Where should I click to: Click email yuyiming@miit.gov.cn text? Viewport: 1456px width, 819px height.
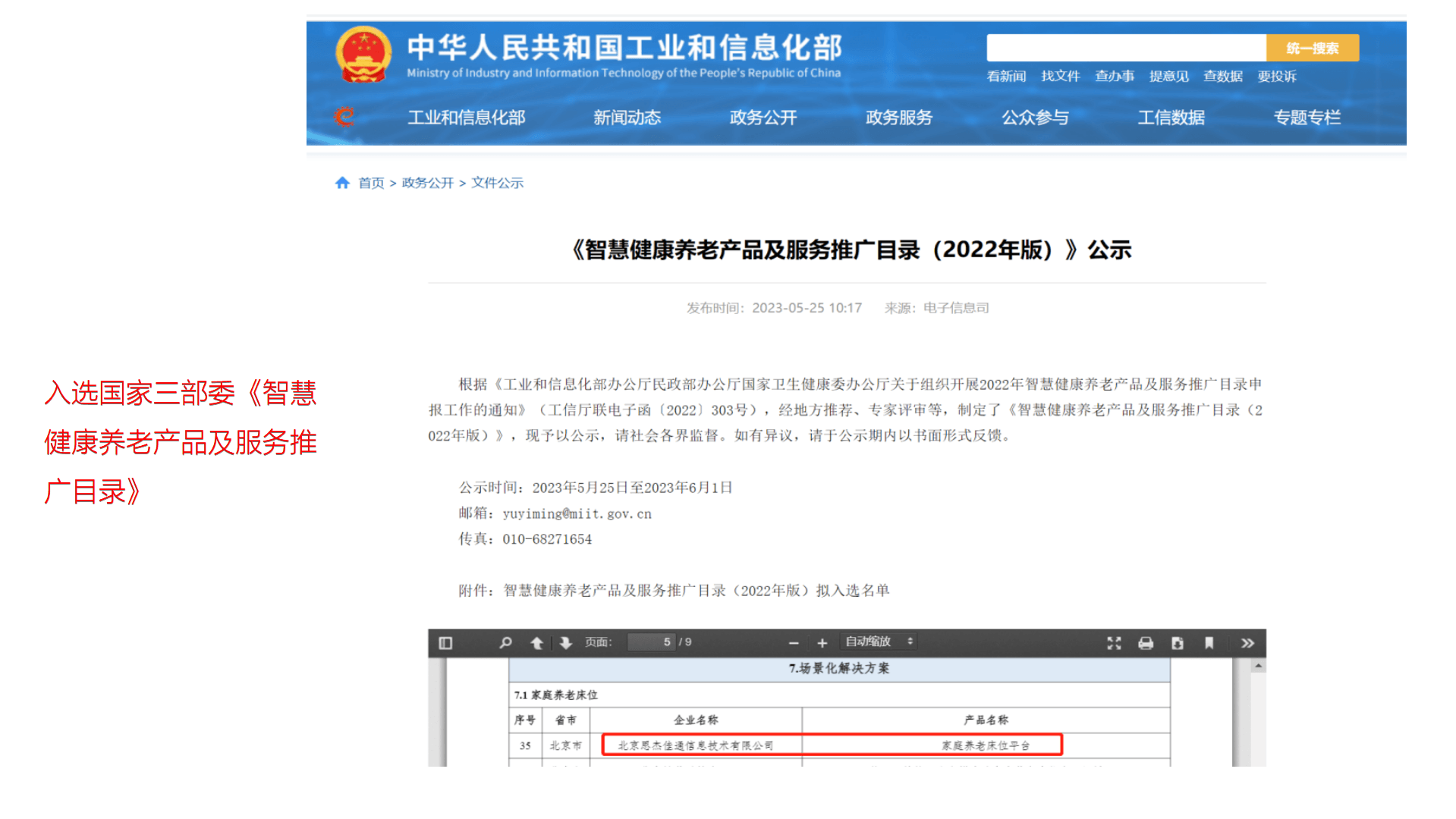(x=577, y=513)
